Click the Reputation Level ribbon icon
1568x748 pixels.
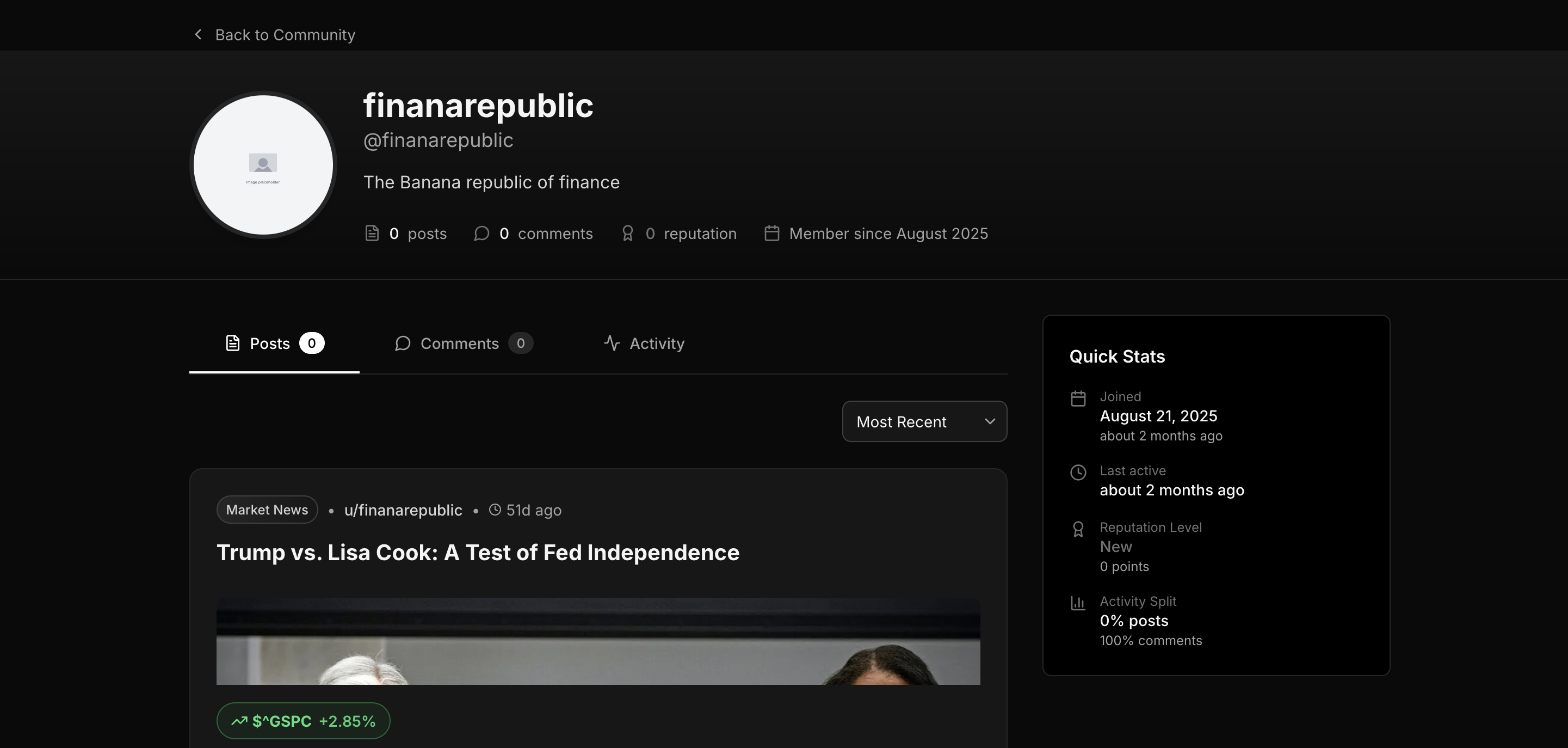point(1077,529)
